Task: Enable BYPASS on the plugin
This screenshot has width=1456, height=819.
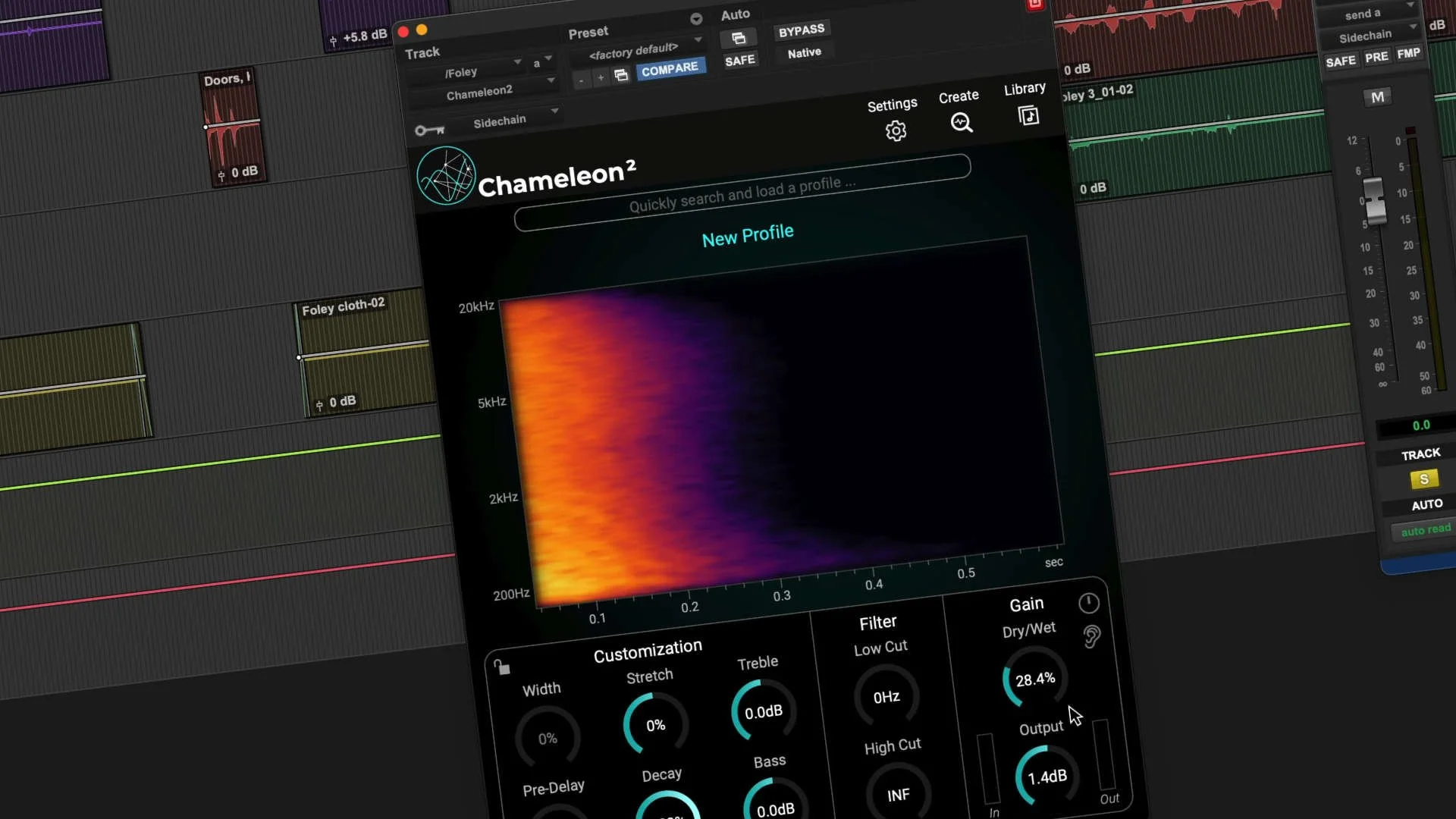Action: 801,29
